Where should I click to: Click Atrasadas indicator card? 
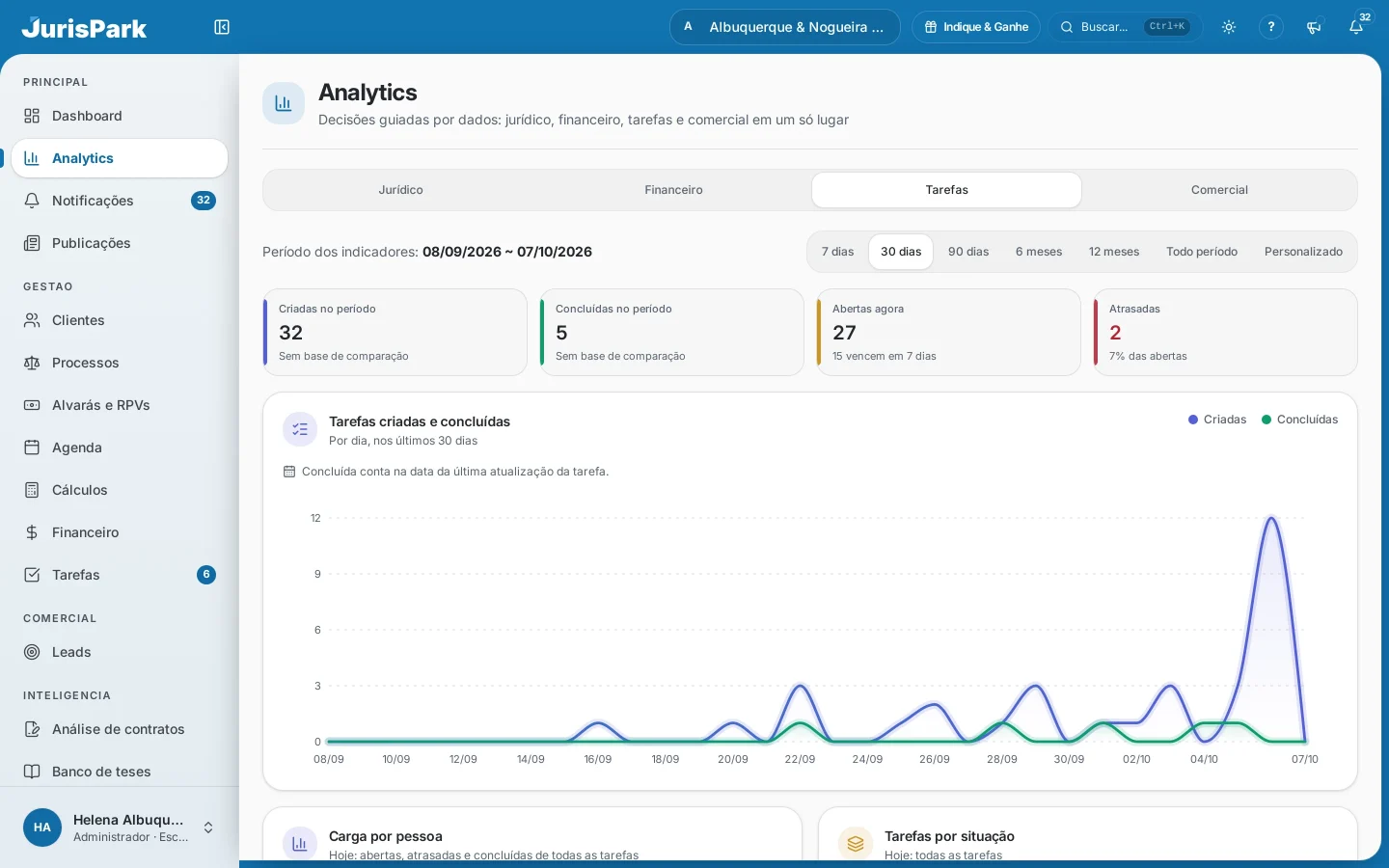(1225, 333)
